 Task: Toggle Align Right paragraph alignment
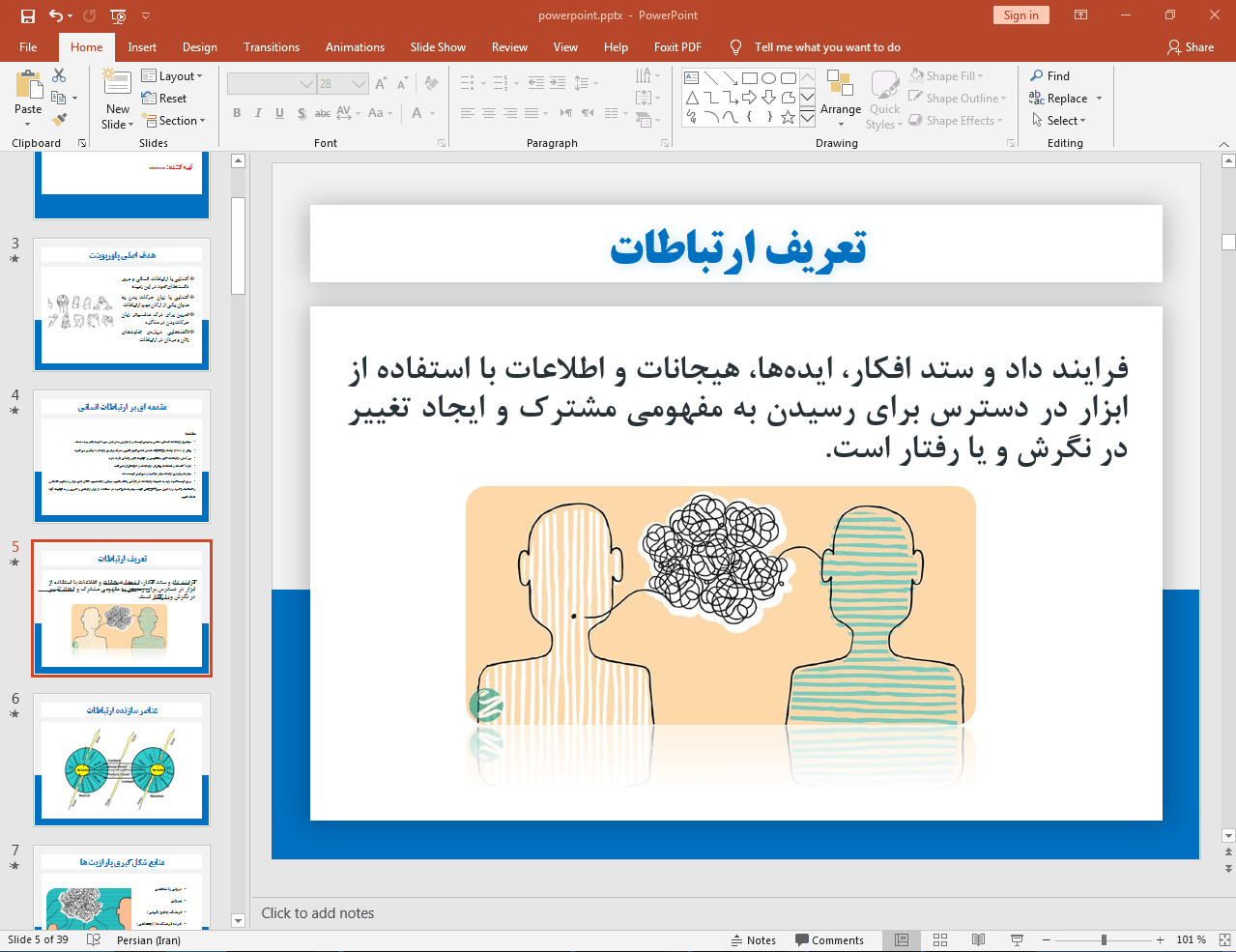pyautogui.click(x=510, y=113)
